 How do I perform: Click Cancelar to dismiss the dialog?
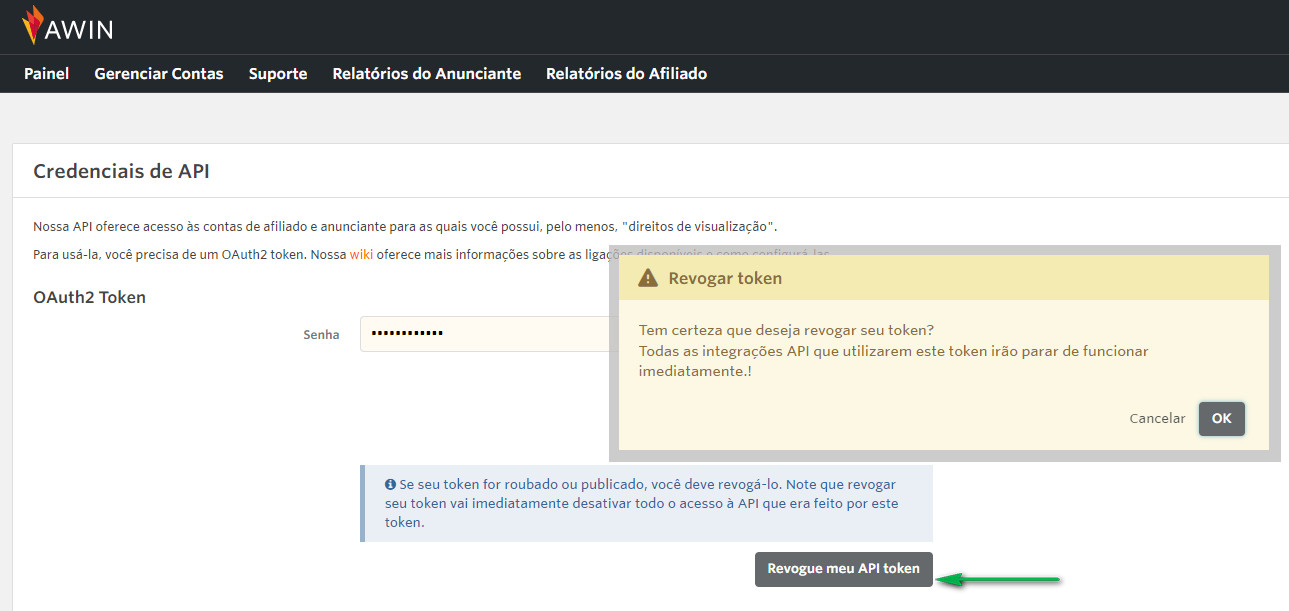point(1157,418)
